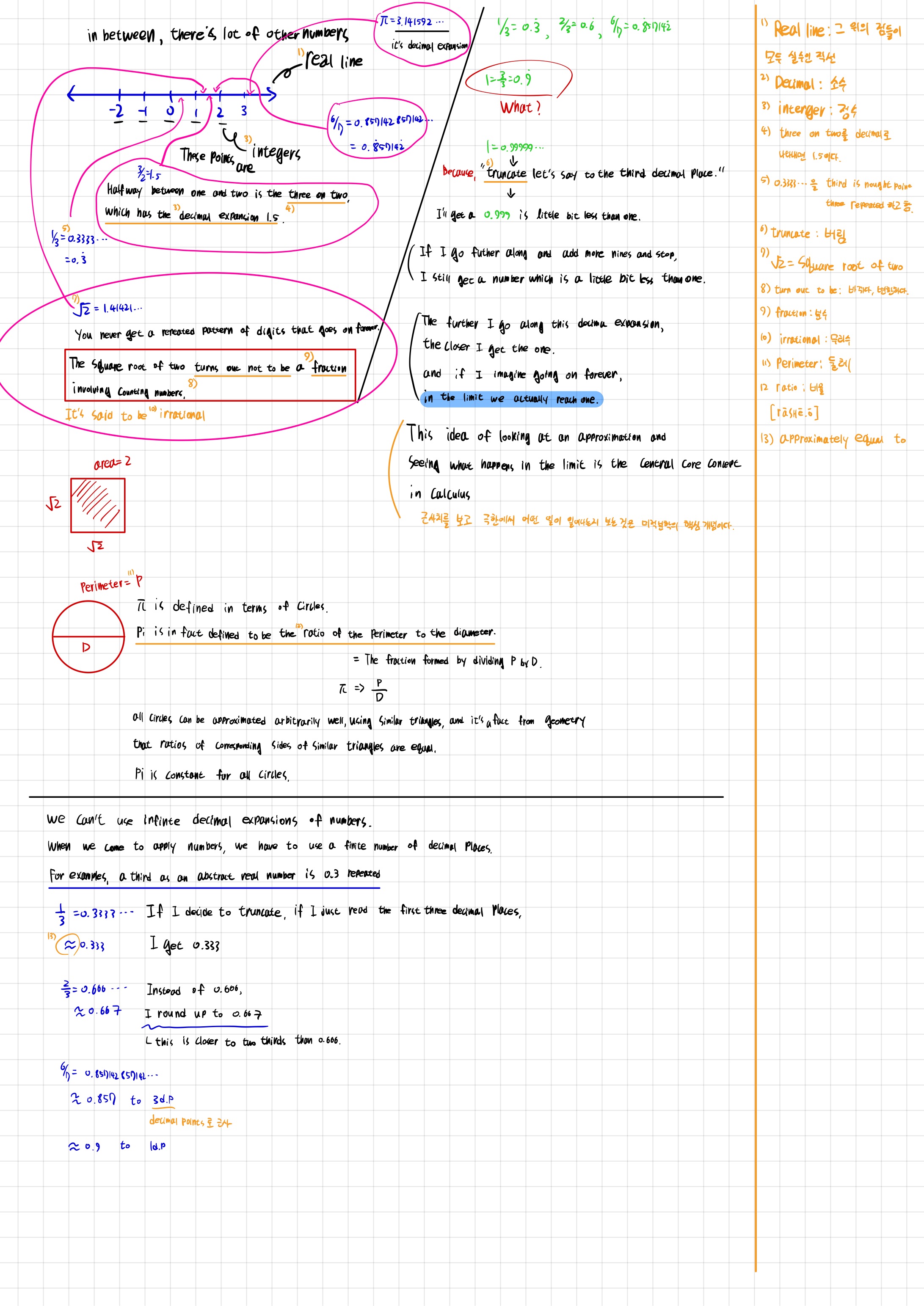This screenshot has height=1306, width=924.
Task: Click "If I decide to truncate" sentence
Action: click(x=334, y=911)
